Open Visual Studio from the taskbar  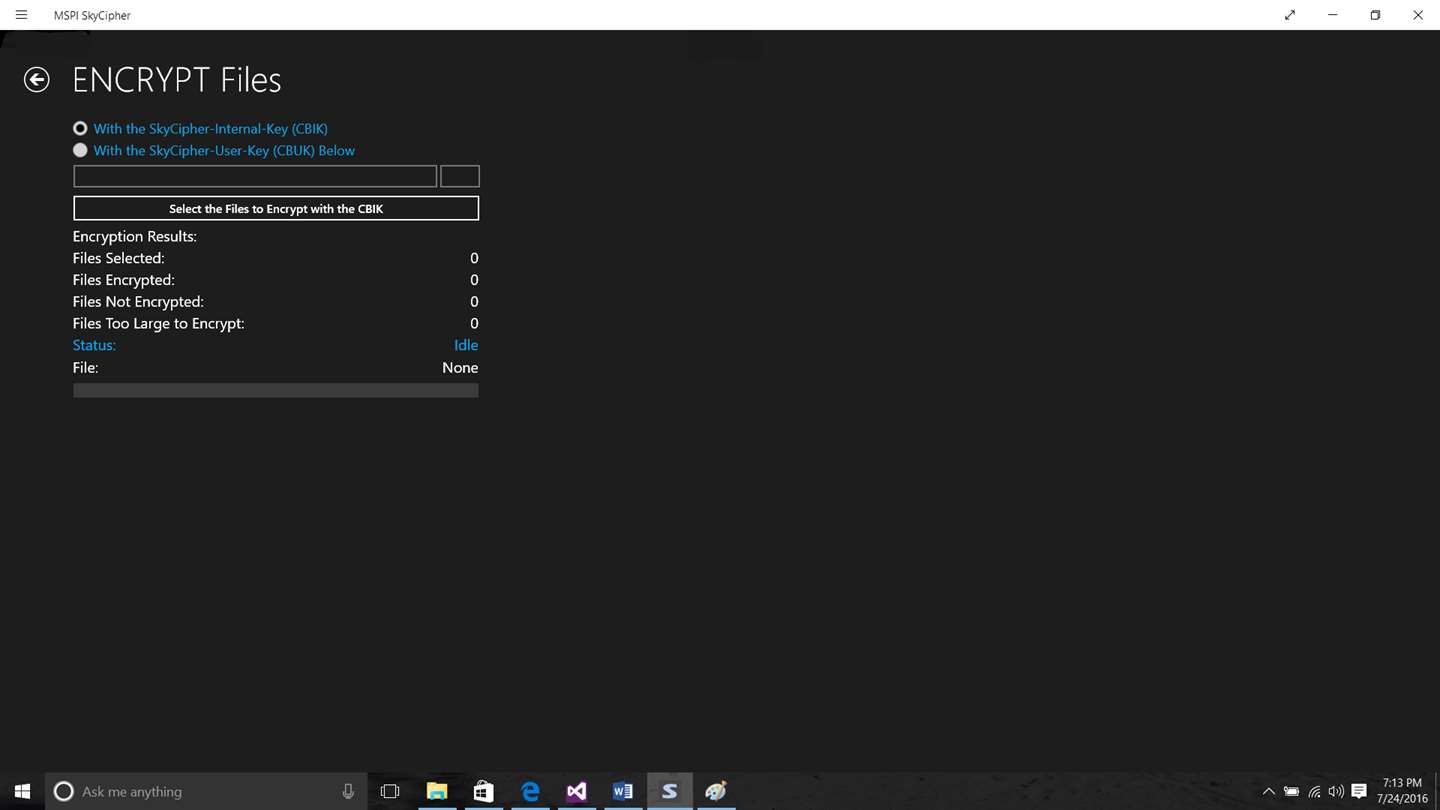click(577, 791)
